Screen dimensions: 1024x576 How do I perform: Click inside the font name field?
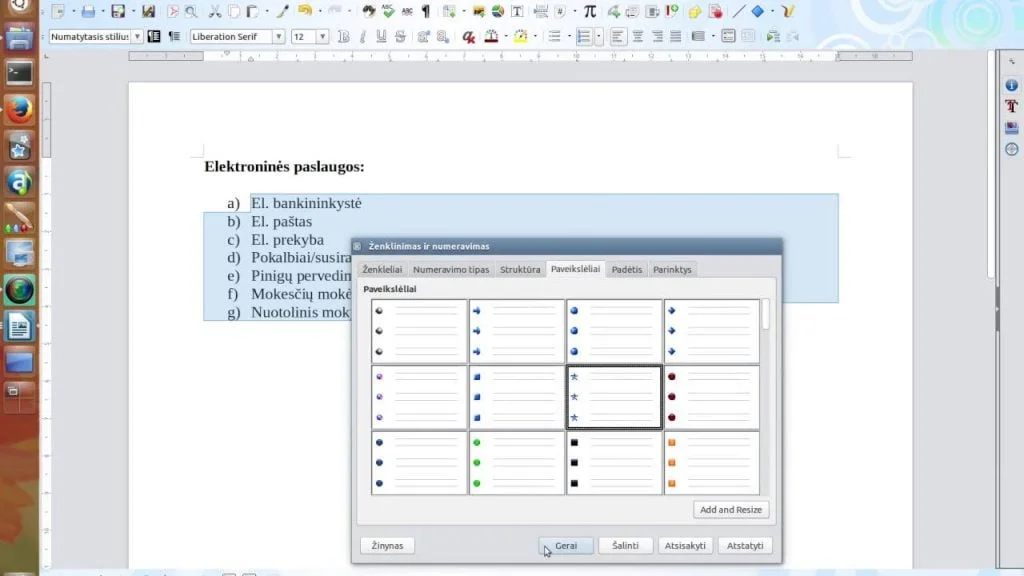click(232, 37)
